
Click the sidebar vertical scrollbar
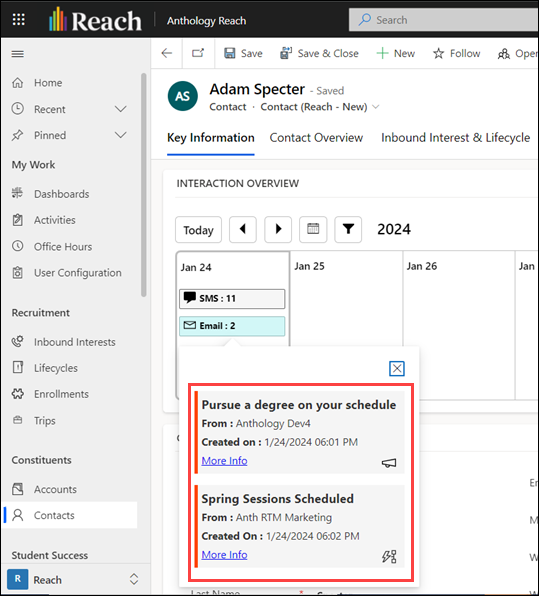pos(143,185)
